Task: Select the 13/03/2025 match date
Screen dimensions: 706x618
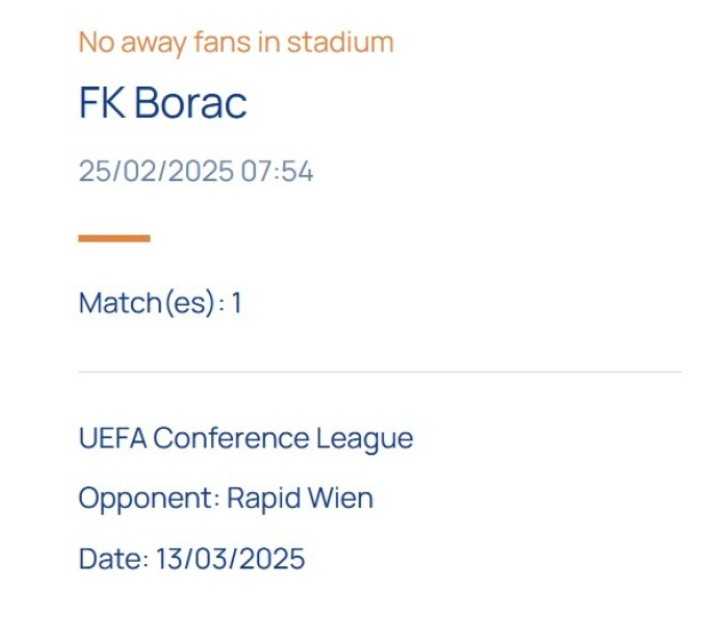Action: 230,558
